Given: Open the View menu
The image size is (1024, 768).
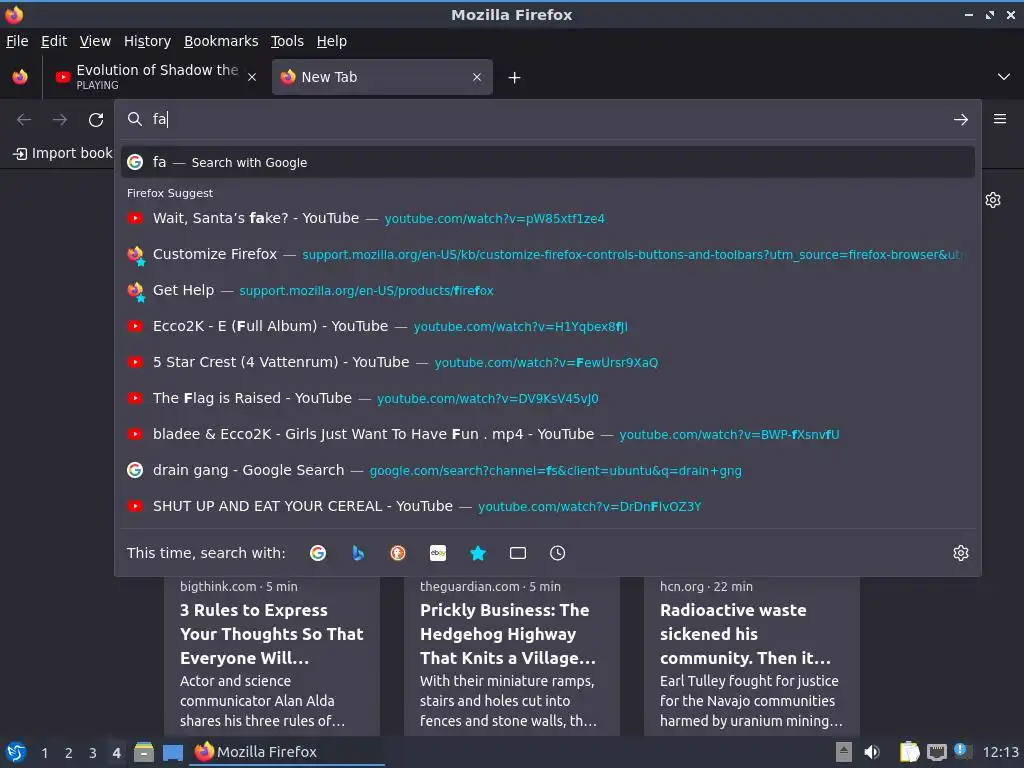Looking at the screenshot, I should (x=95, y=41).
